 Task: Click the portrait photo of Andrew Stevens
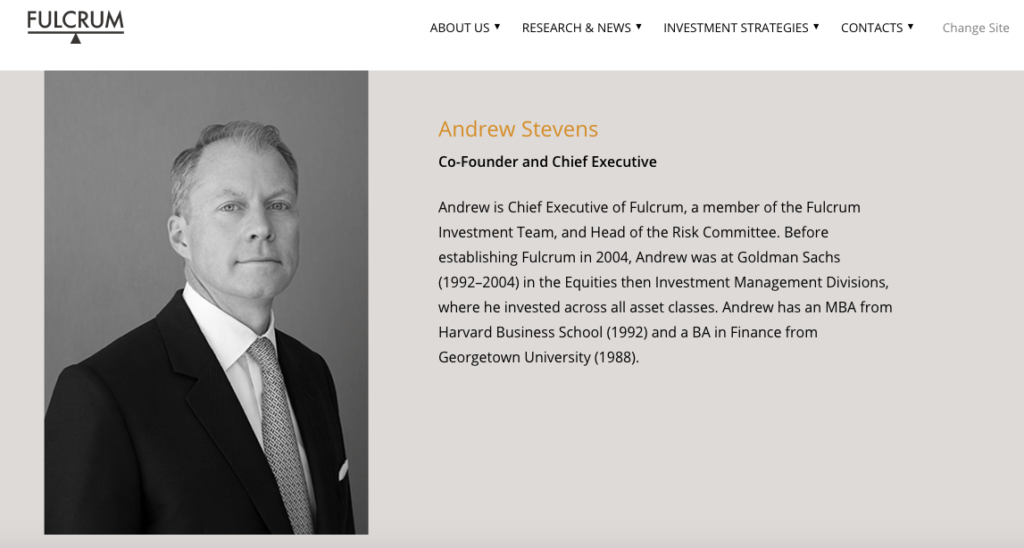pyautogui.click(x=206, y=302)
